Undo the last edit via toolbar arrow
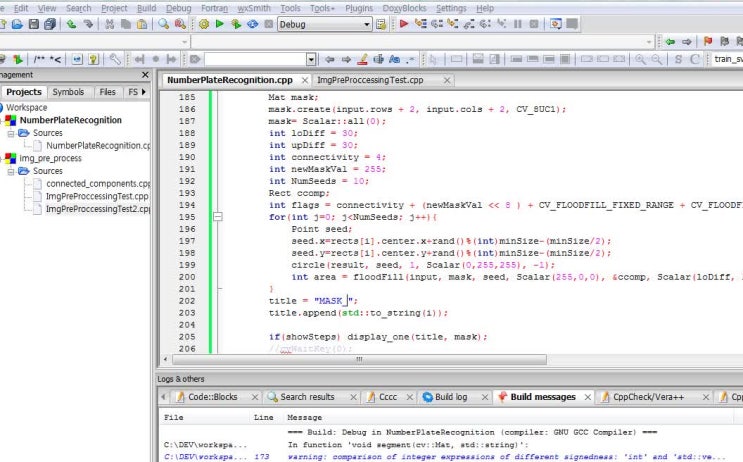 click(72, 24)
